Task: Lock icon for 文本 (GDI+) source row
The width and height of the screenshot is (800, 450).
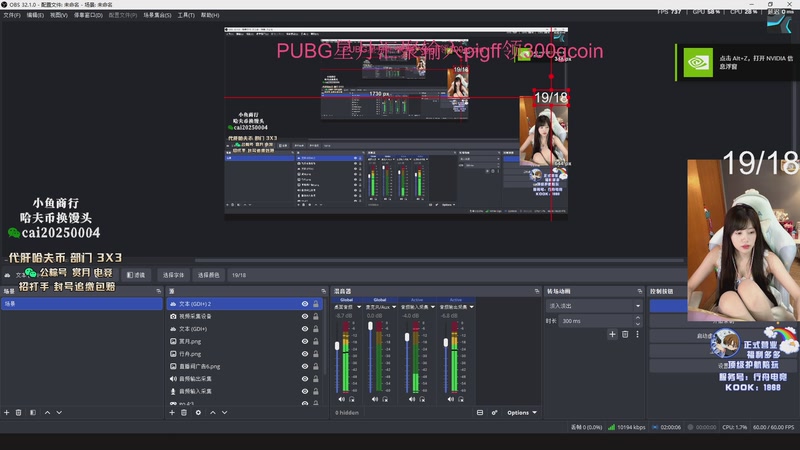Action: tap(316, 329)
